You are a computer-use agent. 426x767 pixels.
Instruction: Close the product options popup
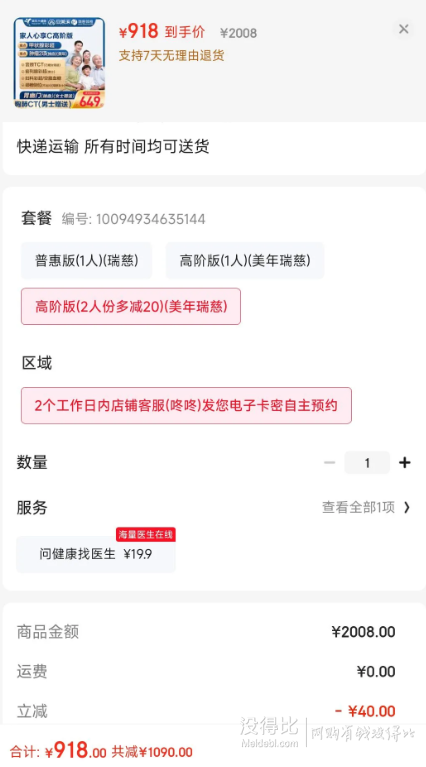click(x=404, y=29)
